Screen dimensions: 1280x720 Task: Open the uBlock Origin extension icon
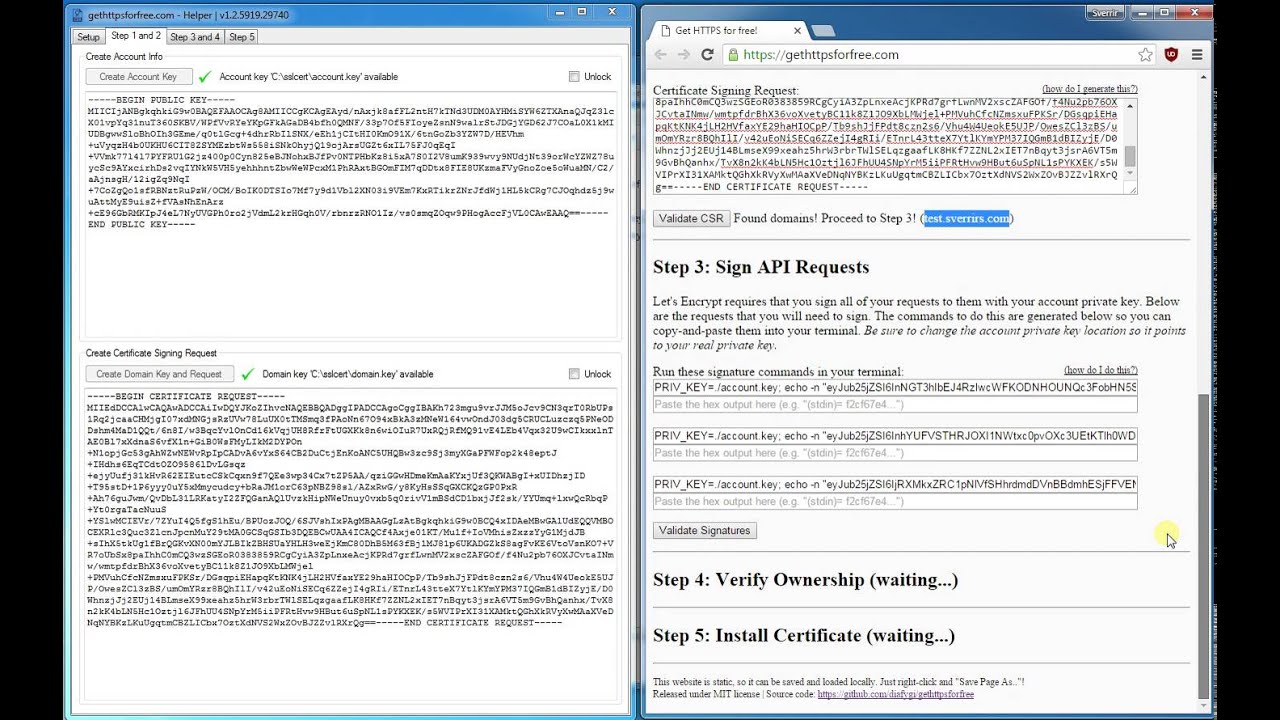(1171, 55)
